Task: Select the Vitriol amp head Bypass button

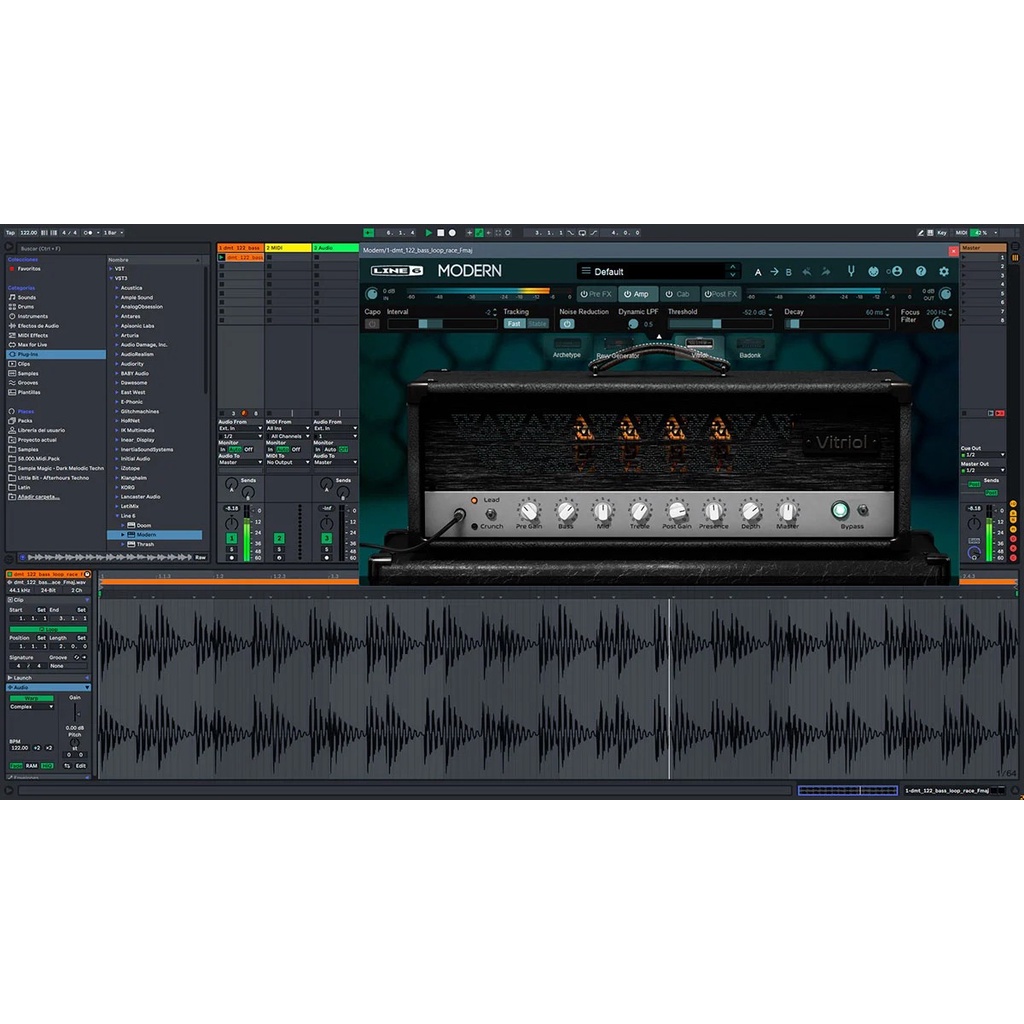Action: (839, 509)
